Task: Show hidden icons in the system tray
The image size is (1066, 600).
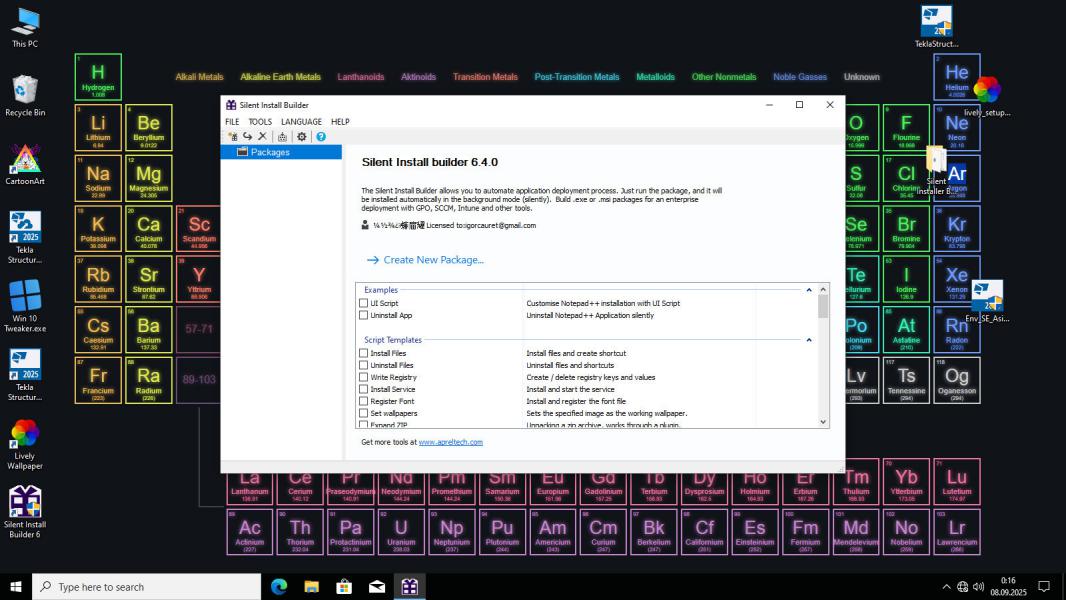Action: [x=946, y=587]
